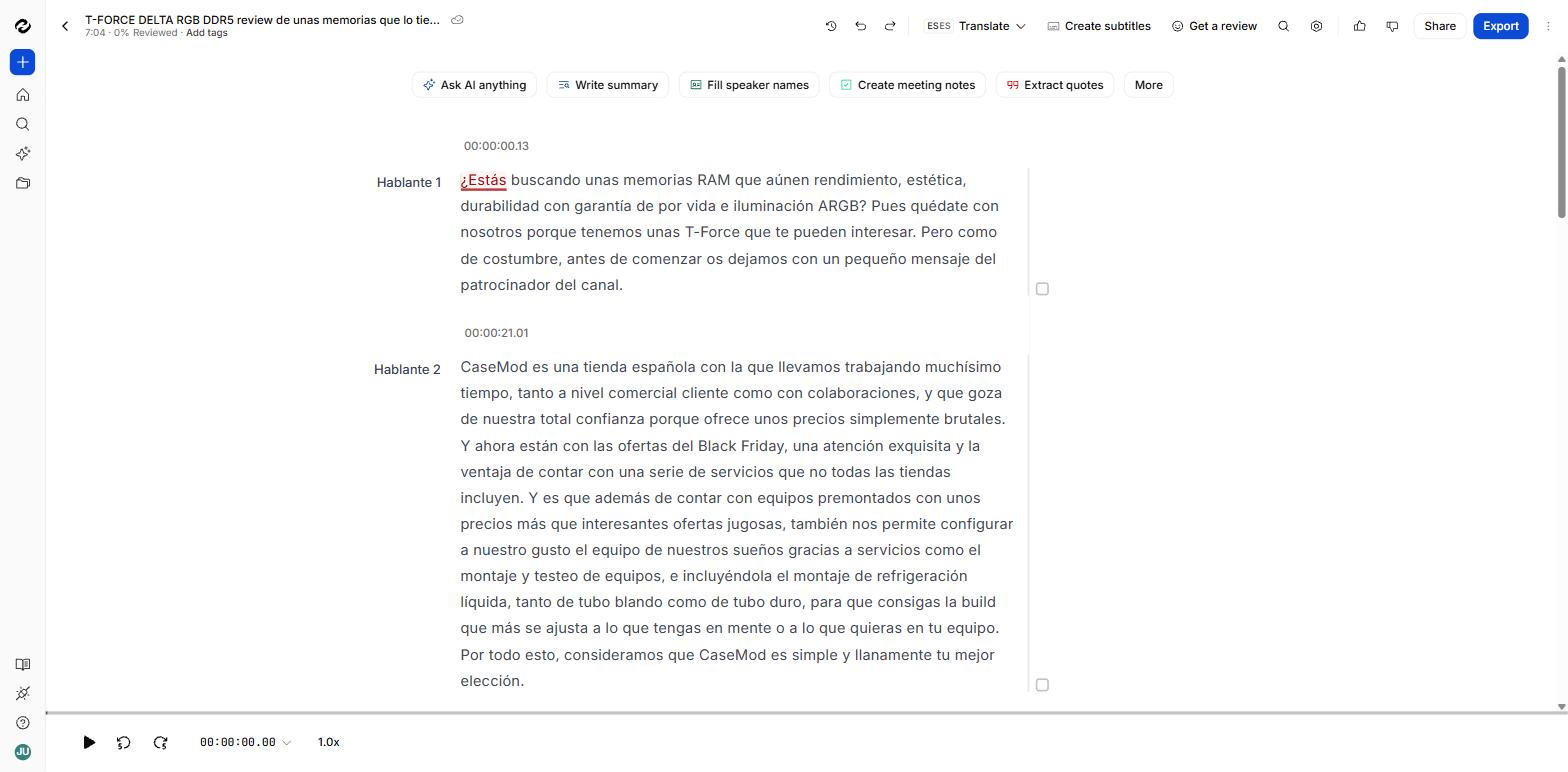Tick the checkbox for Hablante 1 paragraph
Screen dimensions: 1568x772
1042,289
